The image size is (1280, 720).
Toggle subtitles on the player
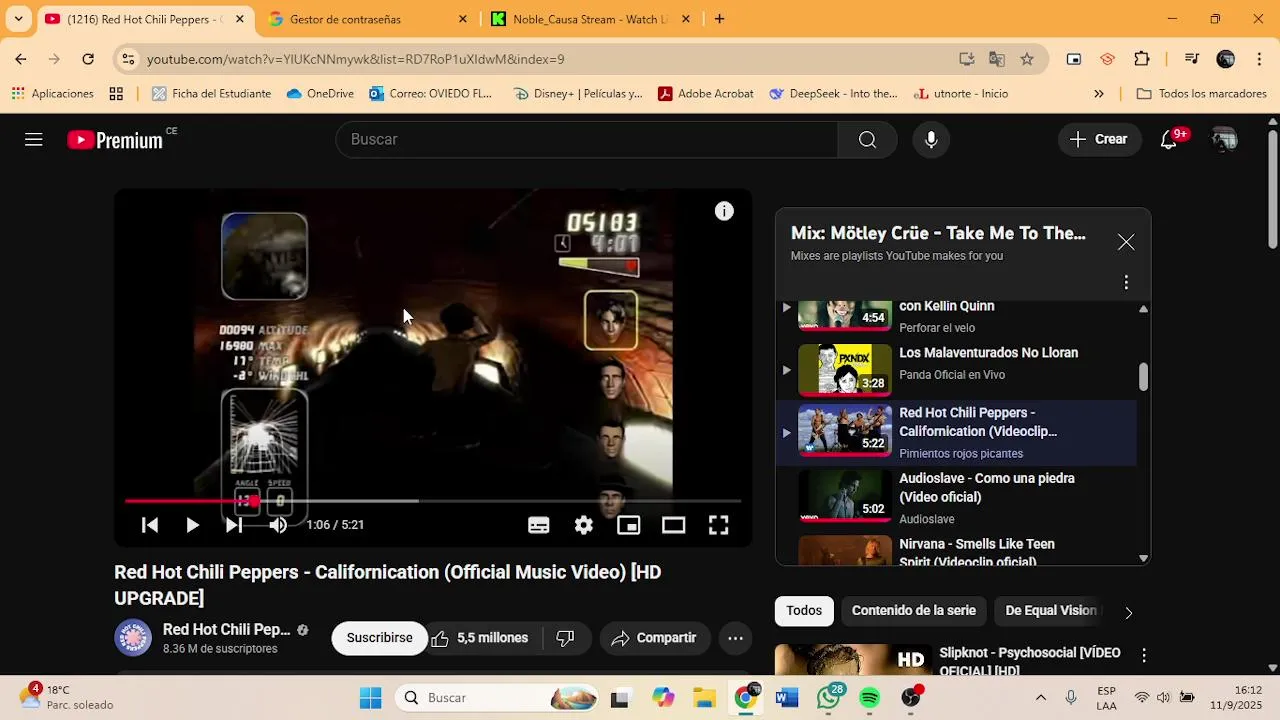click(539, 525)
